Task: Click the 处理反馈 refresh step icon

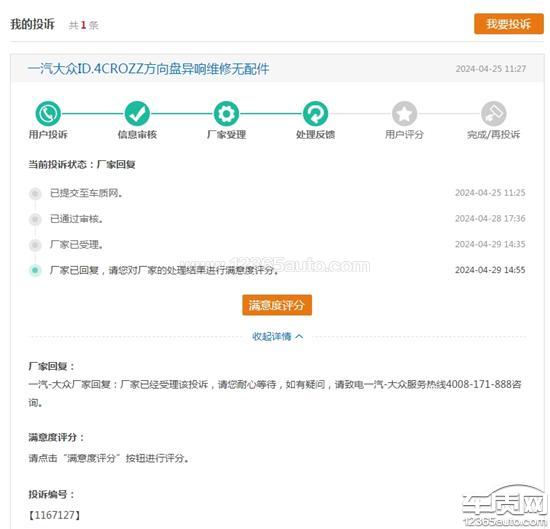Action: [315, 113]
